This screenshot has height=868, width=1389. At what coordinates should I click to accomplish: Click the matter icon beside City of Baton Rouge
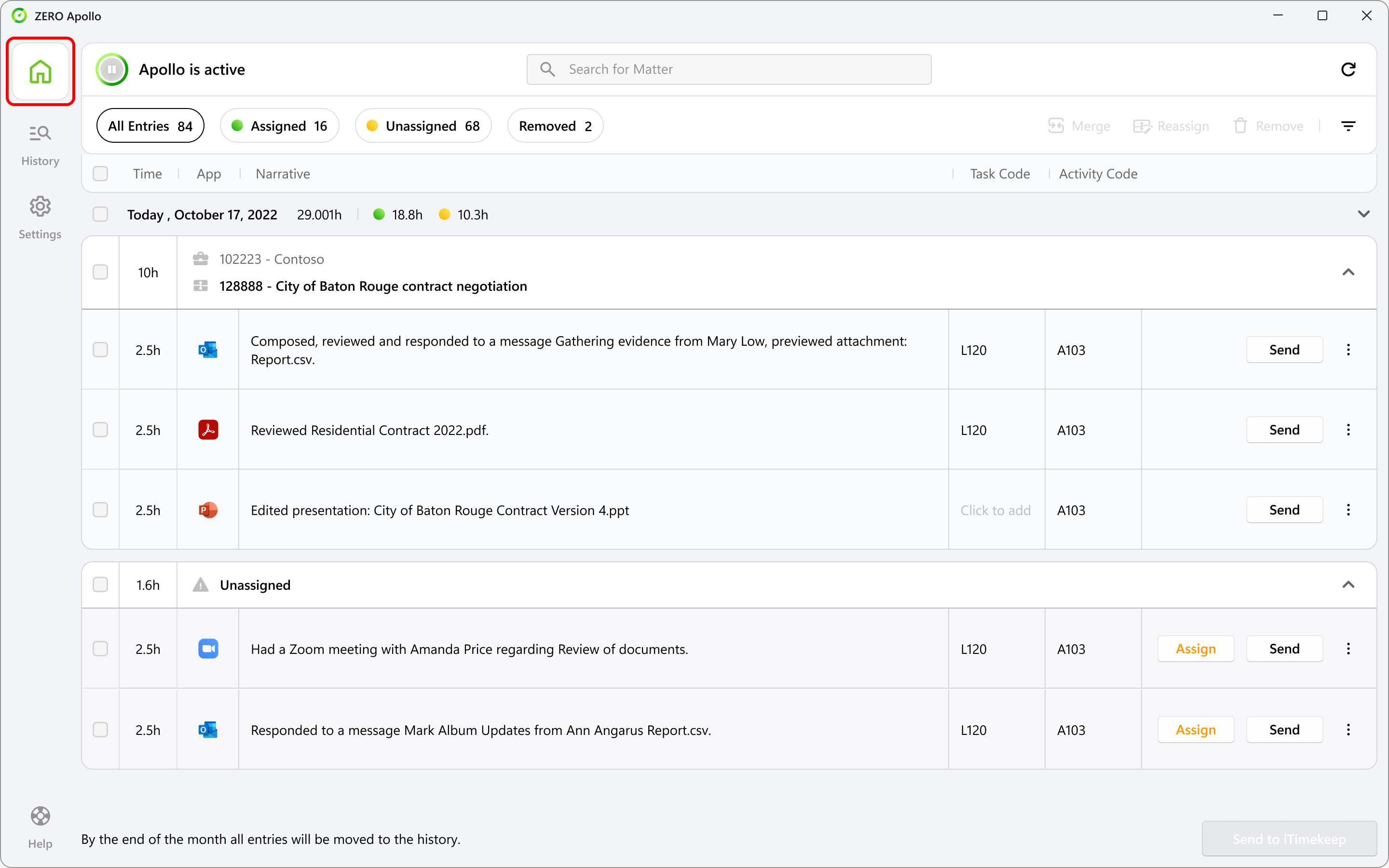tap(200, 285)
